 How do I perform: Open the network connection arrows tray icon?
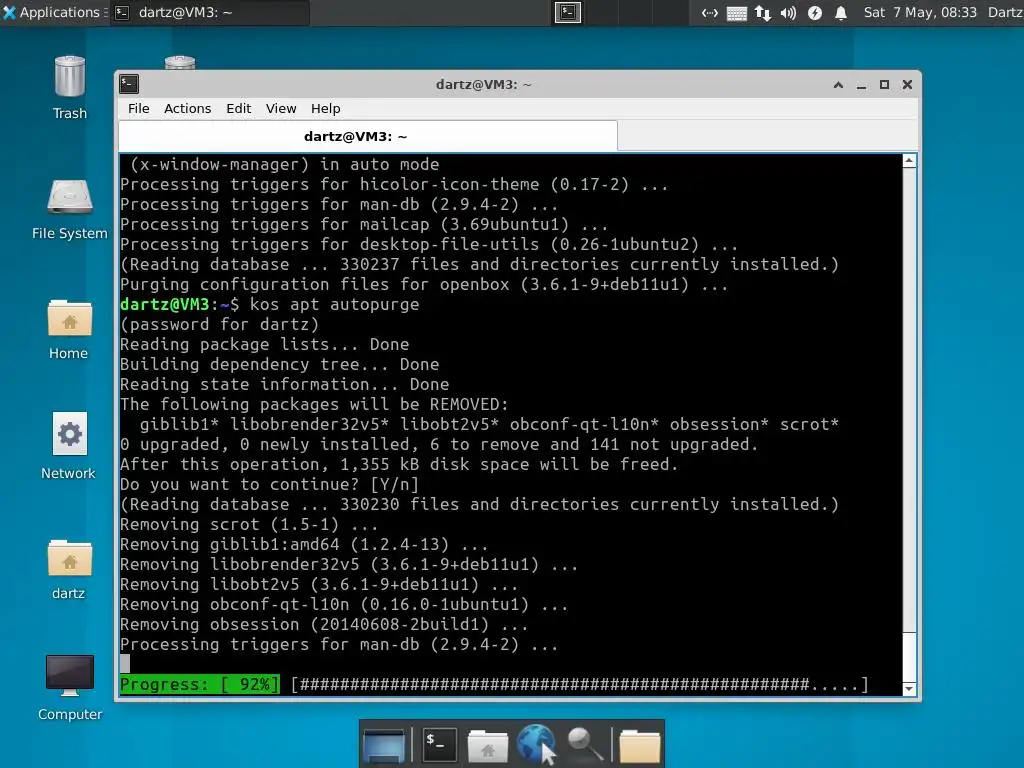[x=709, y=13]
